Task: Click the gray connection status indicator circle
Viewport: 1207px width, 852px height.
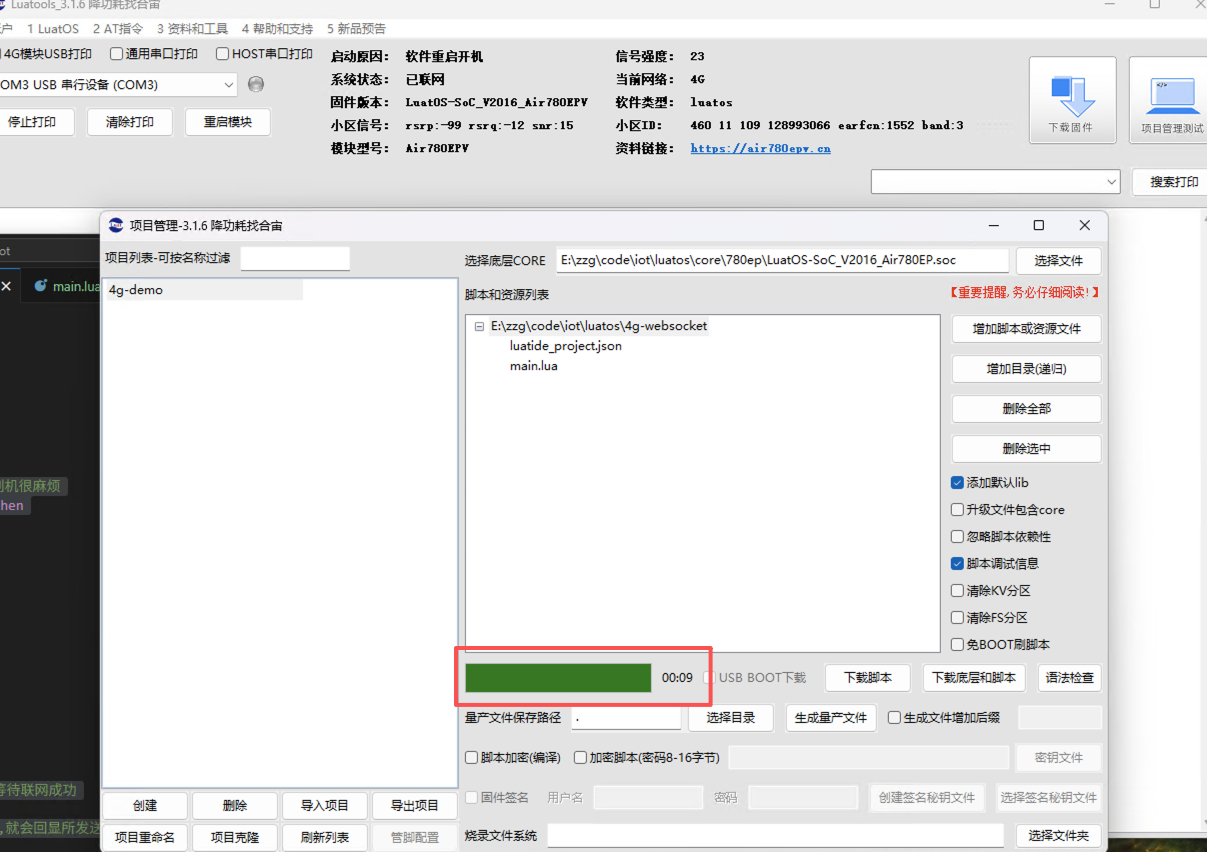Action: point(256,85)
